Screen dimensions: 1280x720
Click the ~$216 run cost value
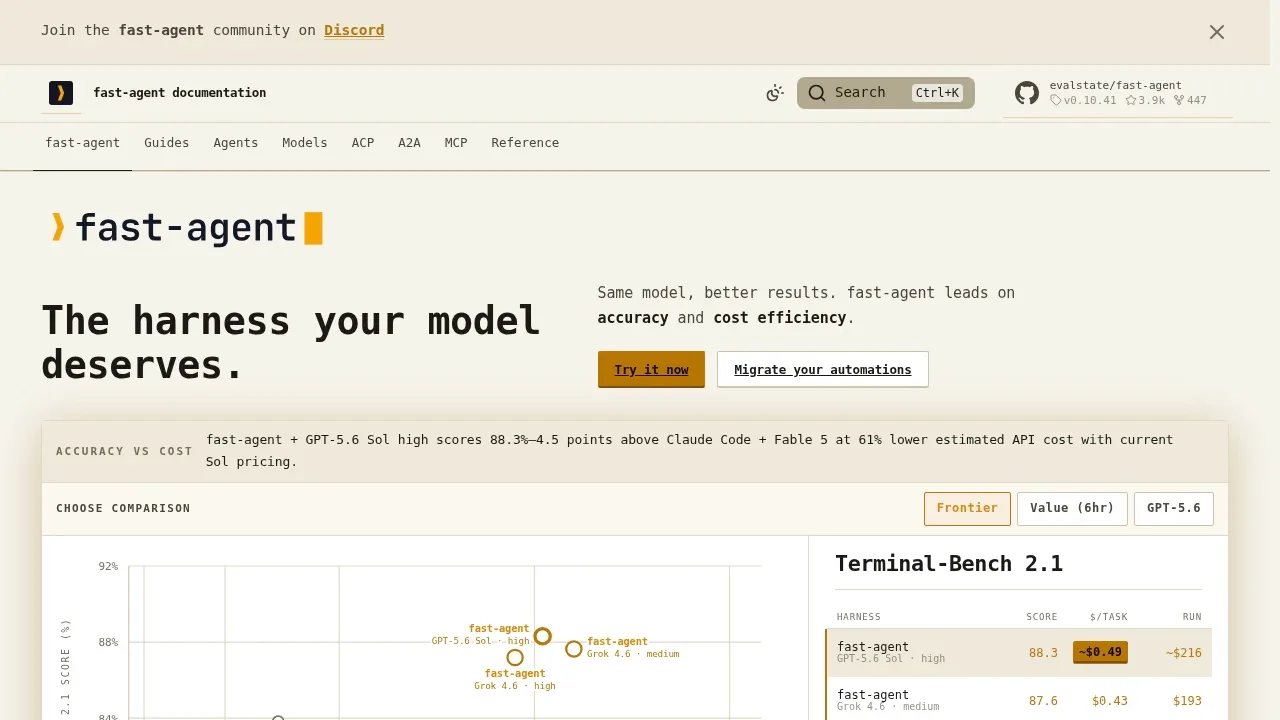point(1183,653)
